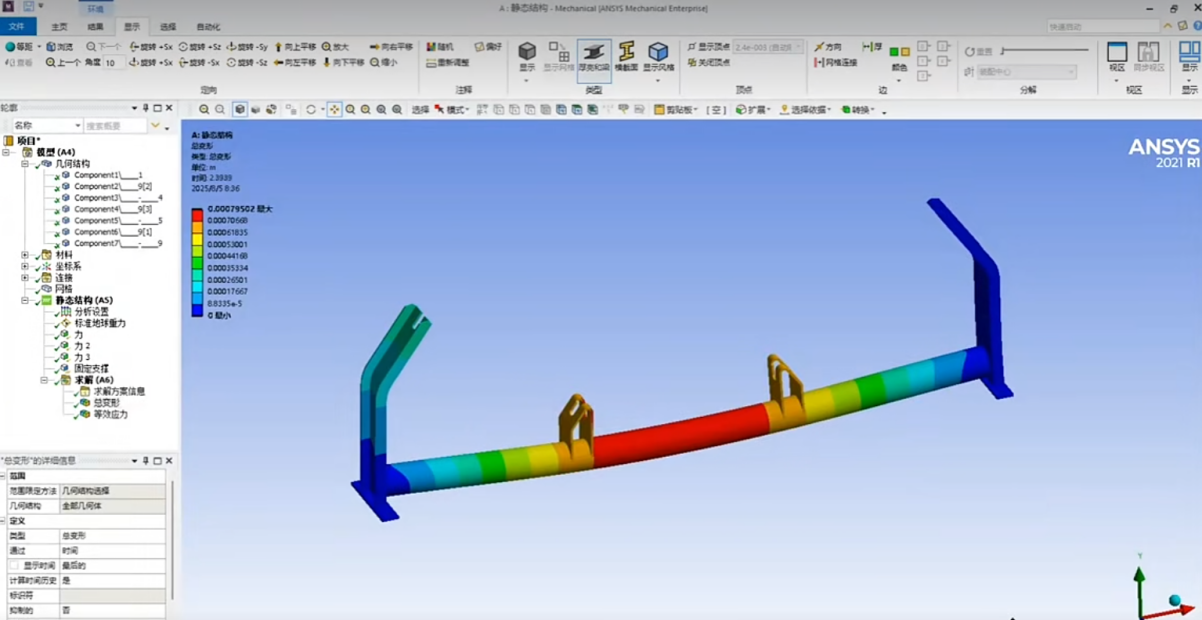Click the 偏好 preferences annotation icon
The width and height of the screenshot is (1202, 620).
point(488,47)
